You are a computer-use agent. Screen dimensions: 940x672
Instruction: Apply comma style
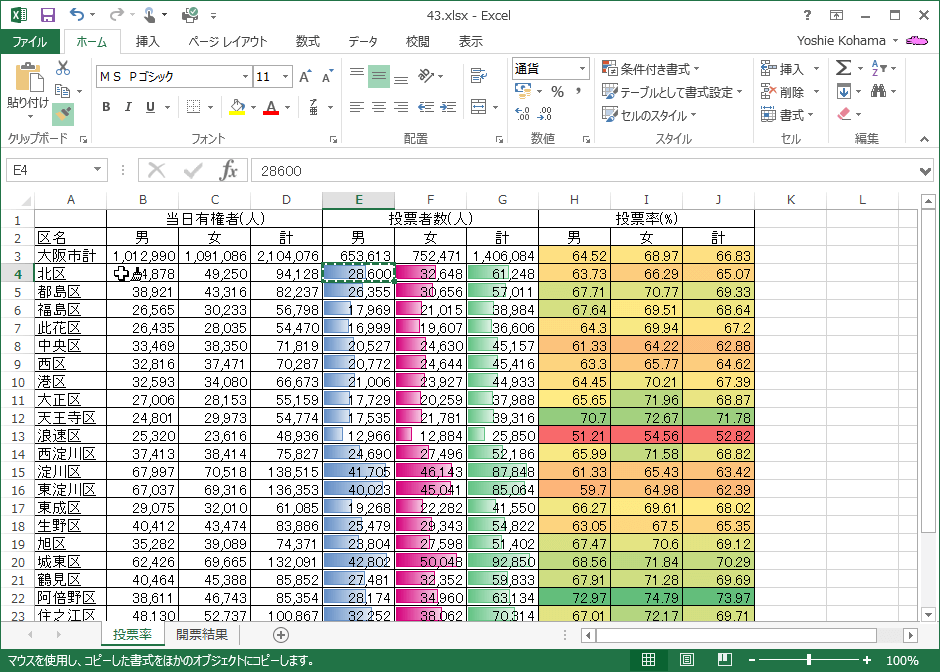579,91
